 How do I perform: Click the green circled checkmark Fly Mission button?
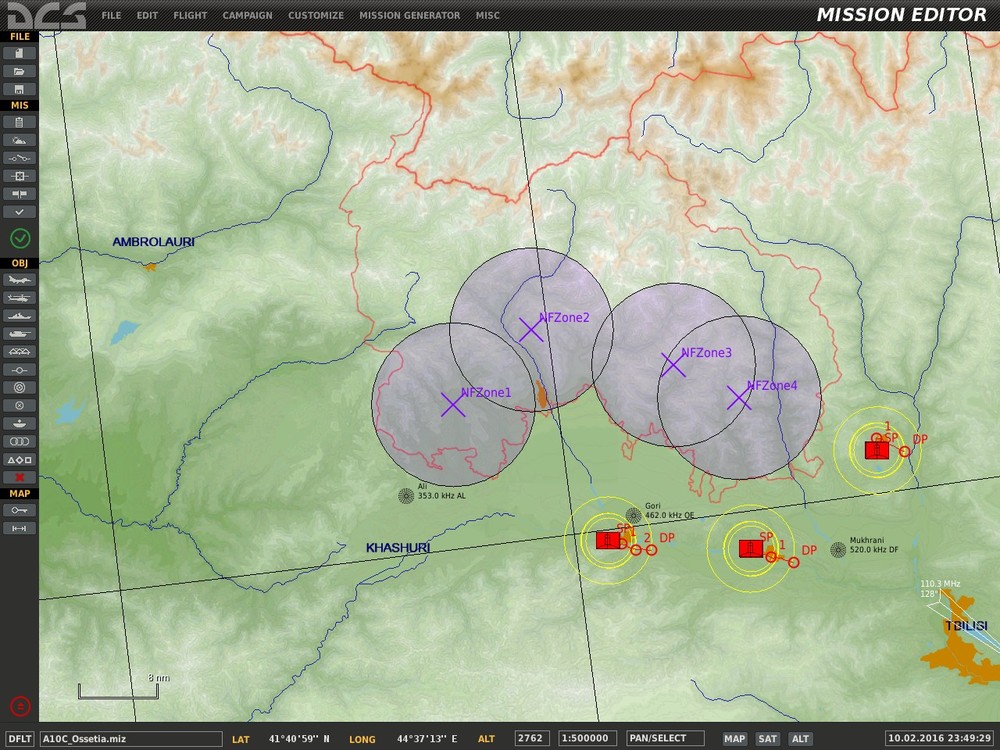pos(20,239)
